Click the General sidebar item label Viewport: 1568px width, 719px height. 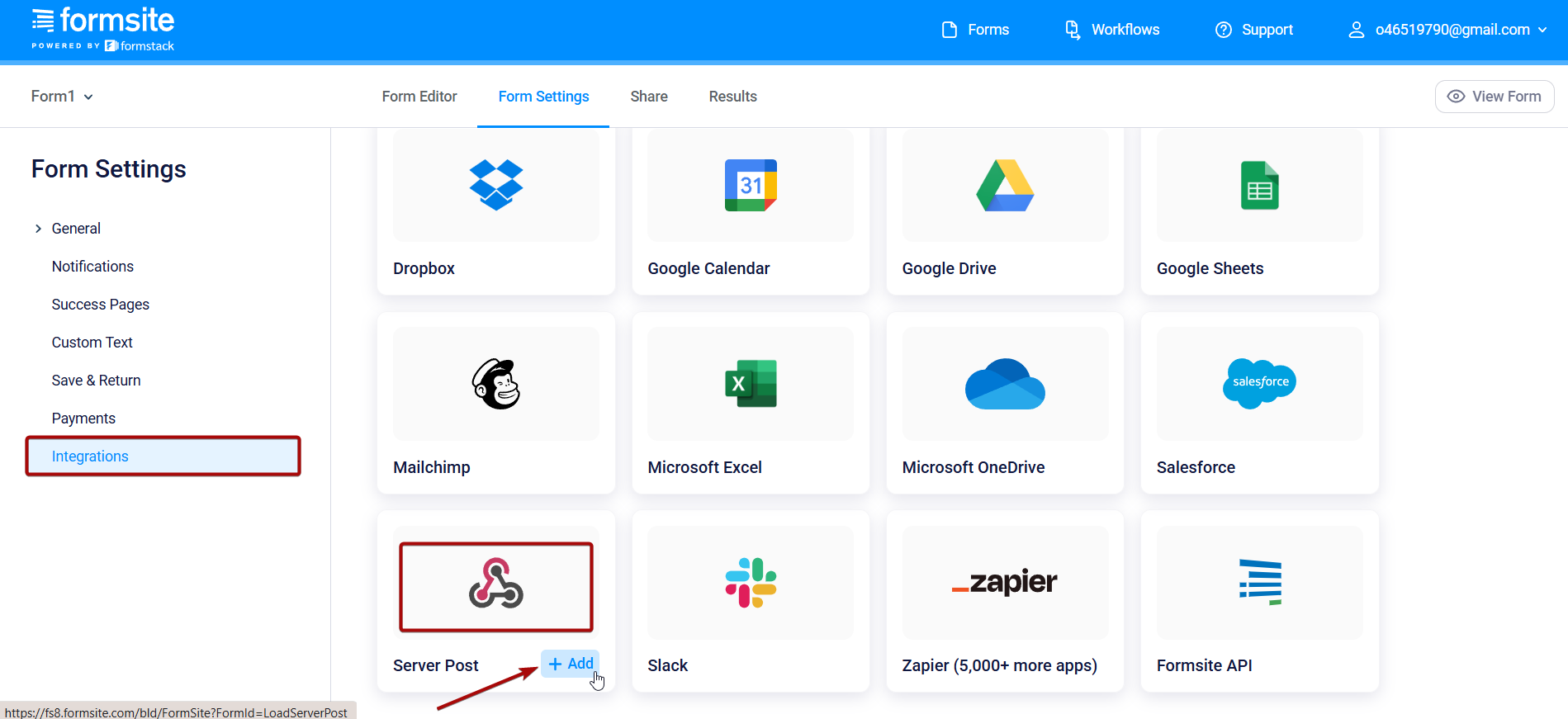pyautogui.click(x=76, y=229)
